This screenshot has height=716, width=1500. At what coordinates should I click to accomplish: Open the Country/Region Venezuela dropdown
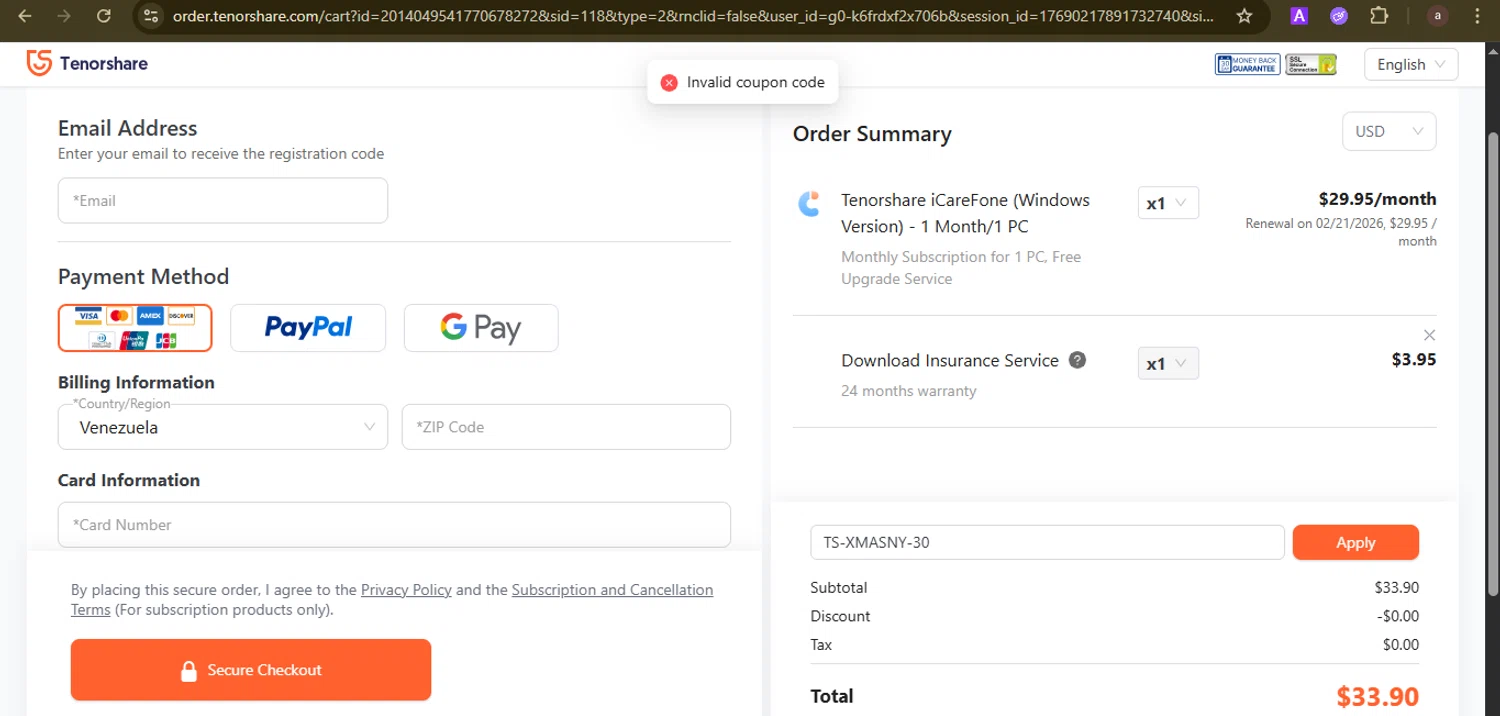tap(223, 427)
